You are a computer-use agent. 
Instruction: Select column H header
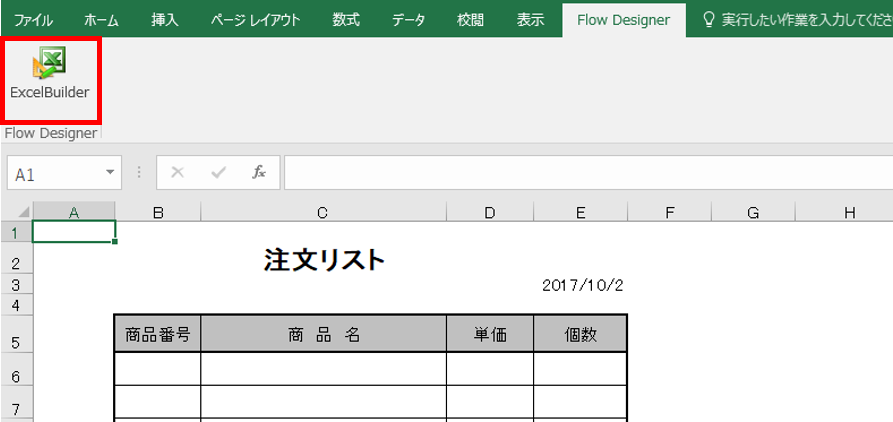(844, 212)
